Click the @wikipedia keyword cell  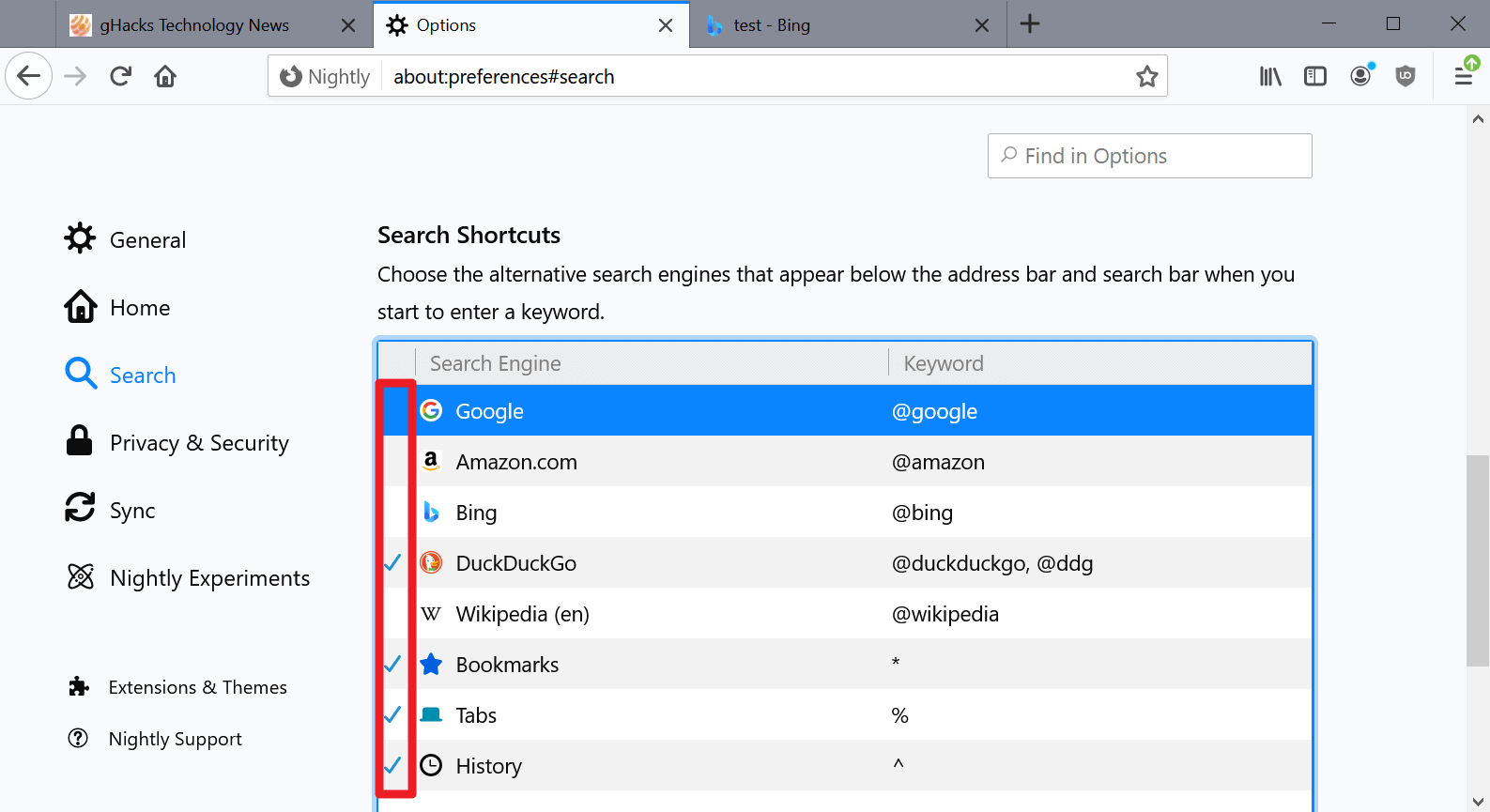pos(945,614)
